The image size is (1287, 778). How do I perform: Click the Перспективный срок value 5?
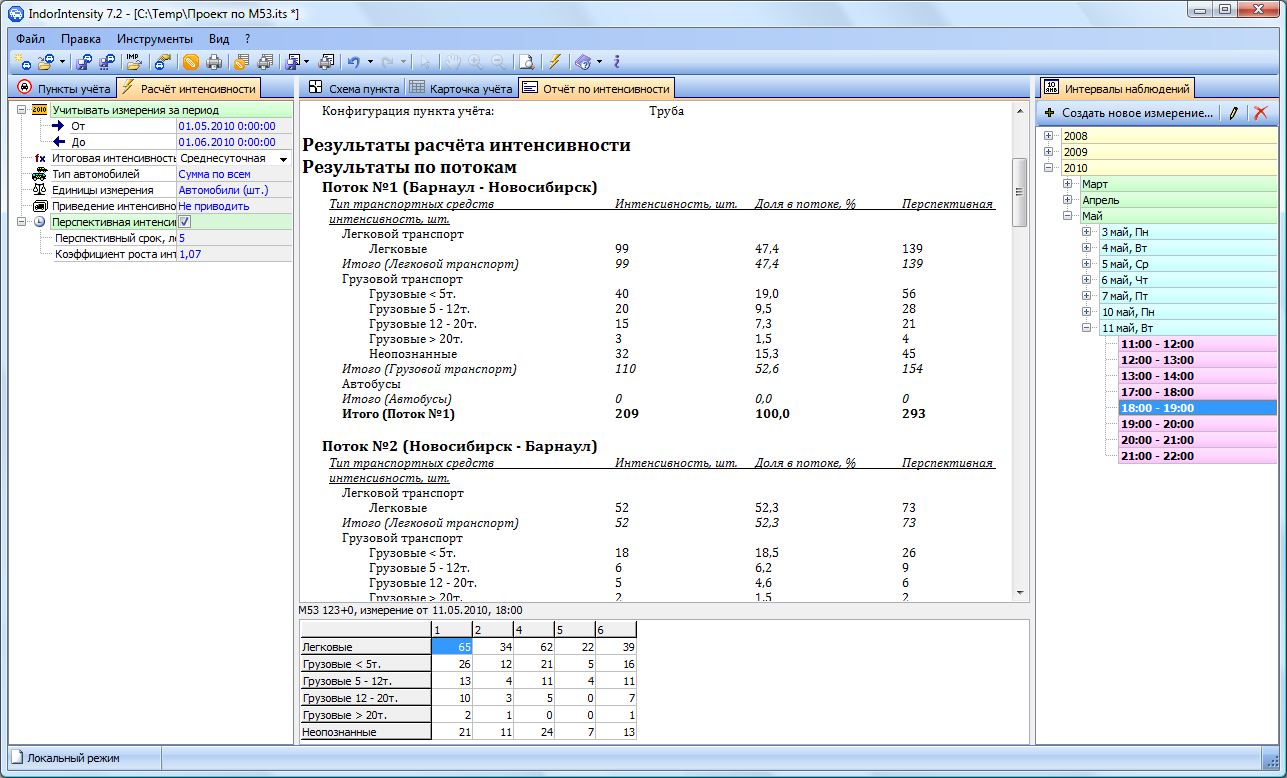[234, 238]
